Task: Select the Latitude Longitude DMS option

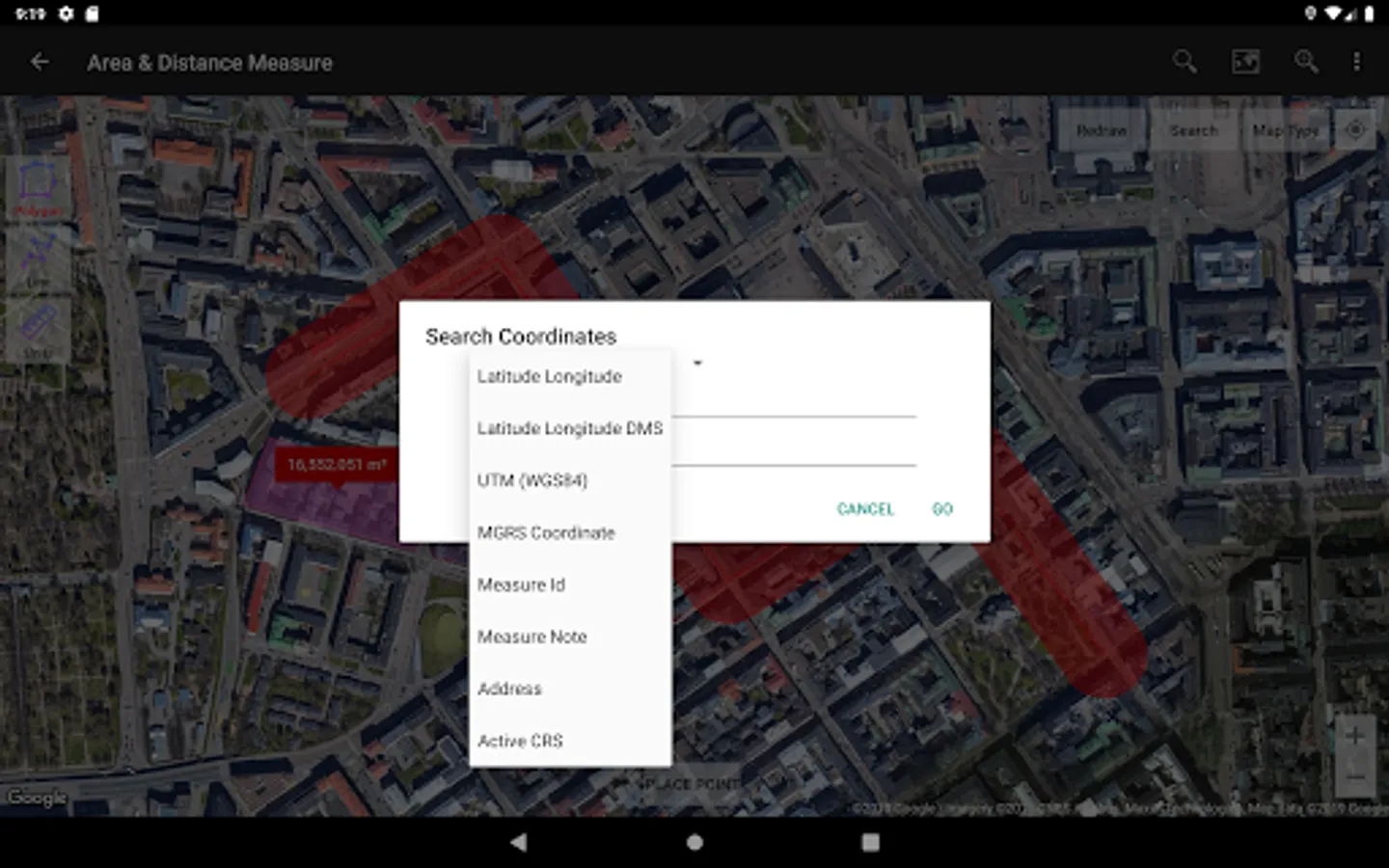Action: 569,429
